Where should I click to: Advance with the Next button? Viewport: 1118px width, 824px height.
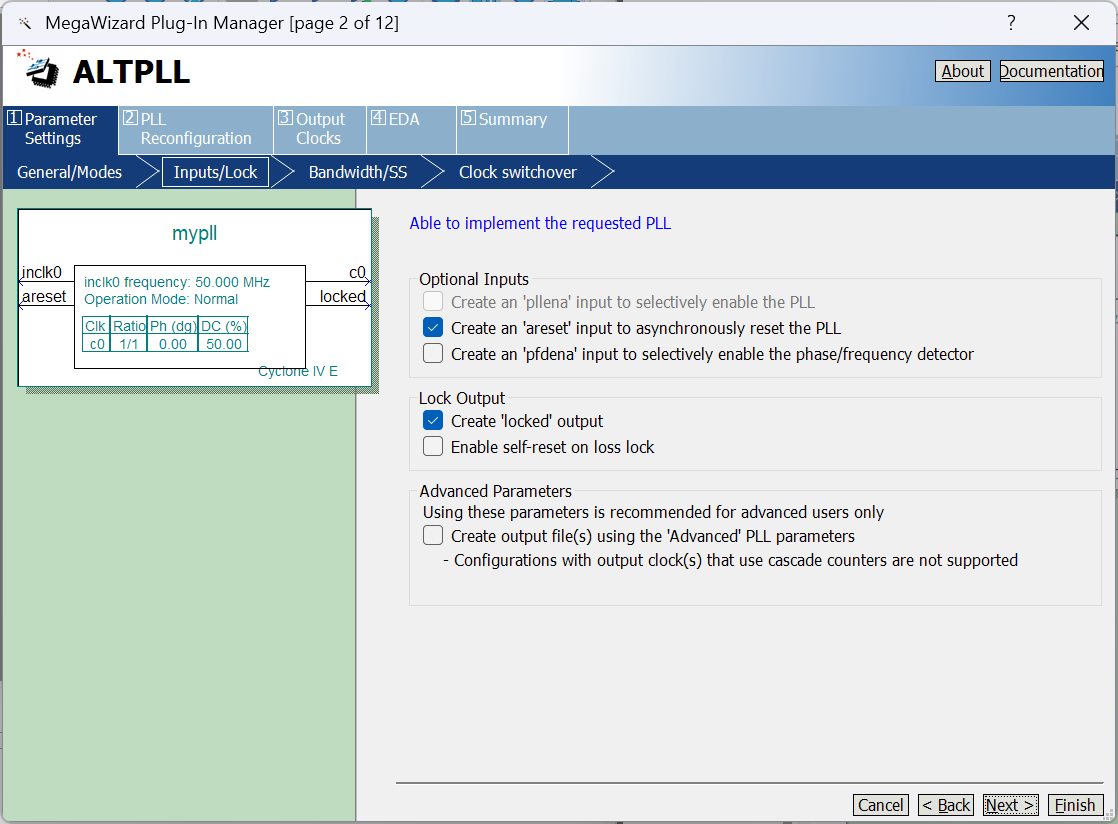pyautogui.click(x=1010, y=805)
